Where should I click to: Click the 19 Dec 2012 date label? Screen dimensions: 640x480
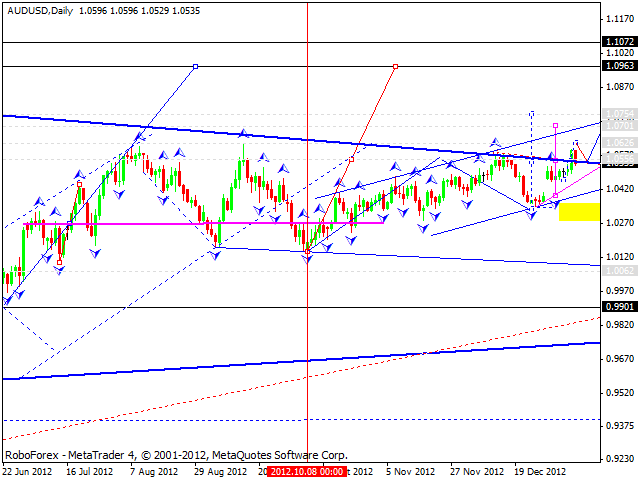(x=539, y=471)
